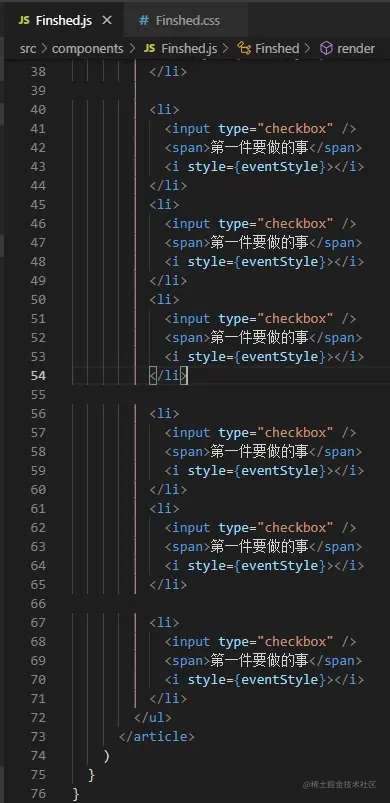Click the opening li tag on line 56
This screenshot has height=803, width=390.
point(164,413)
